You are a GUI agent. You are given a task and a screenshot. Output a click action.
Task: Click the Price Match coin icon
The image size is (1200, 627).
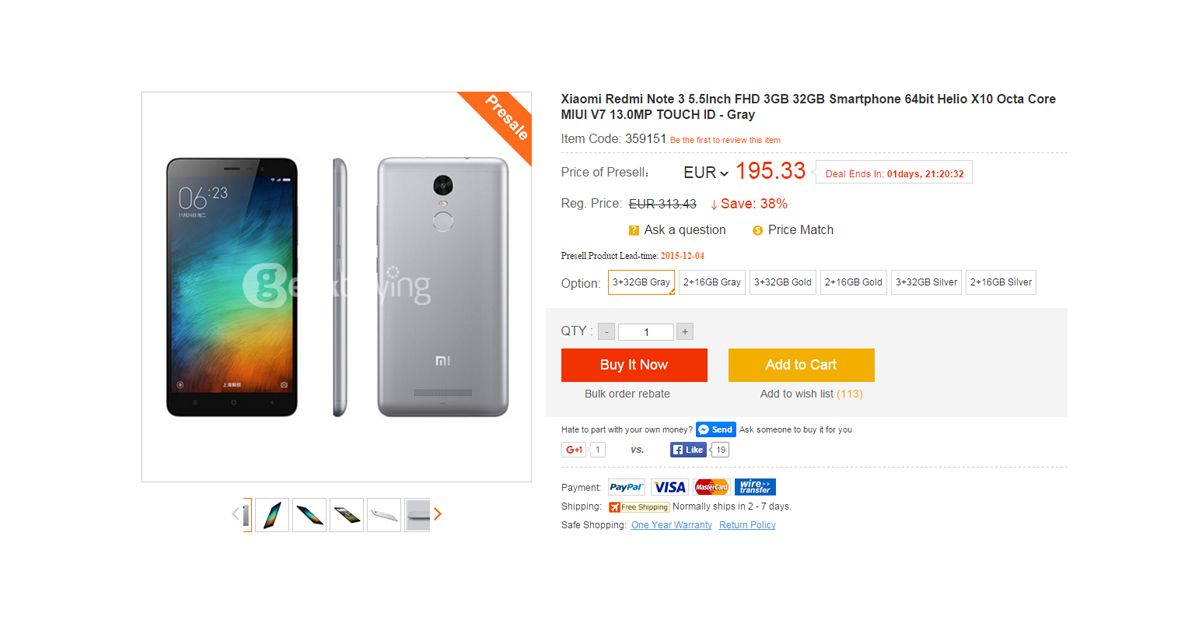click(x=757, y=229)
